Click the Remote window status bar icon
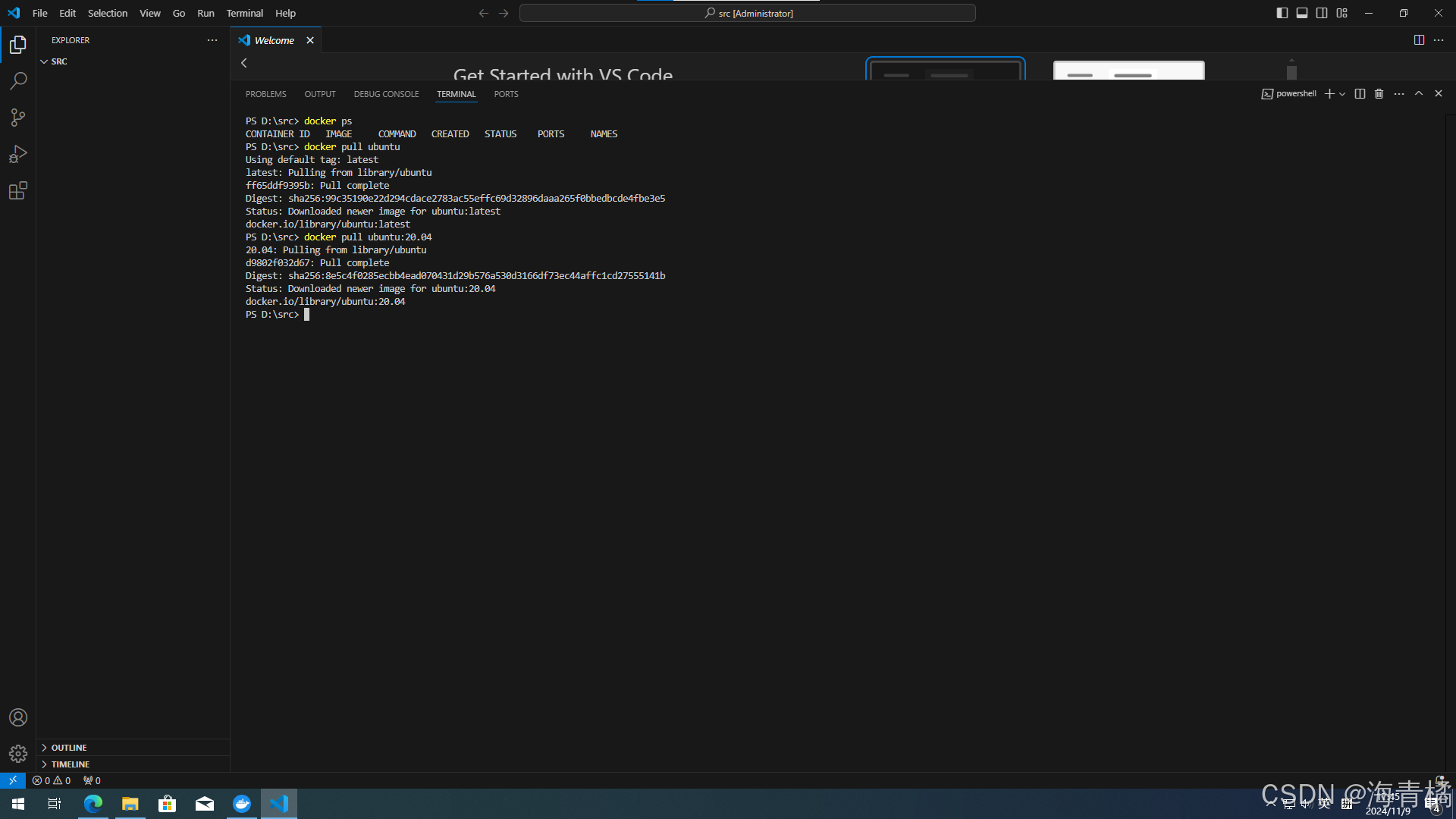Image resolution: width=1456 pixels, height=819 pixels. (x=13, y=780)
